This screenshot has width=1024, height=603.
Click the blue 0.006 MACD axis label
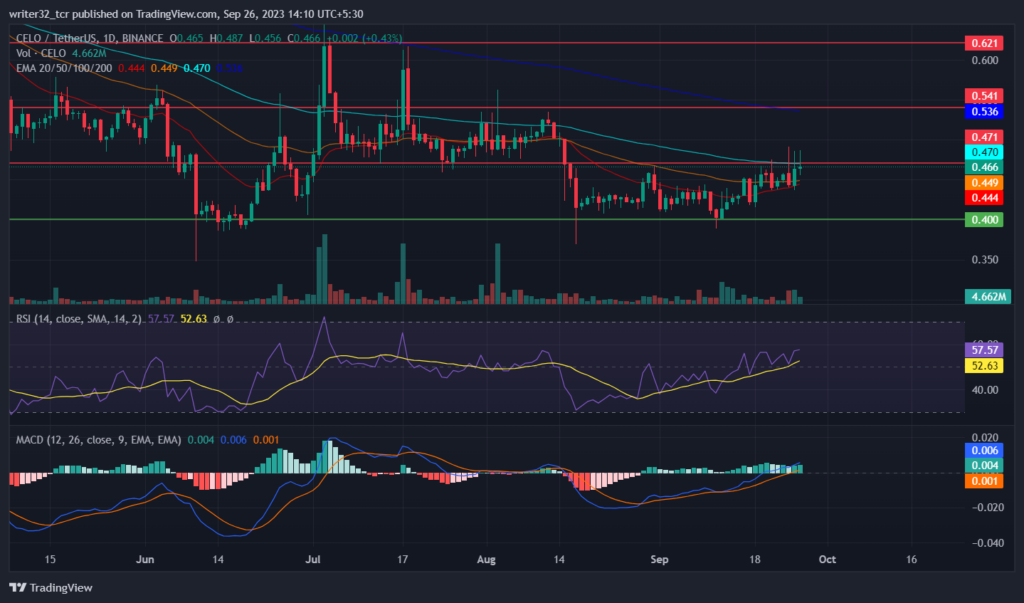tap(984, 450)
